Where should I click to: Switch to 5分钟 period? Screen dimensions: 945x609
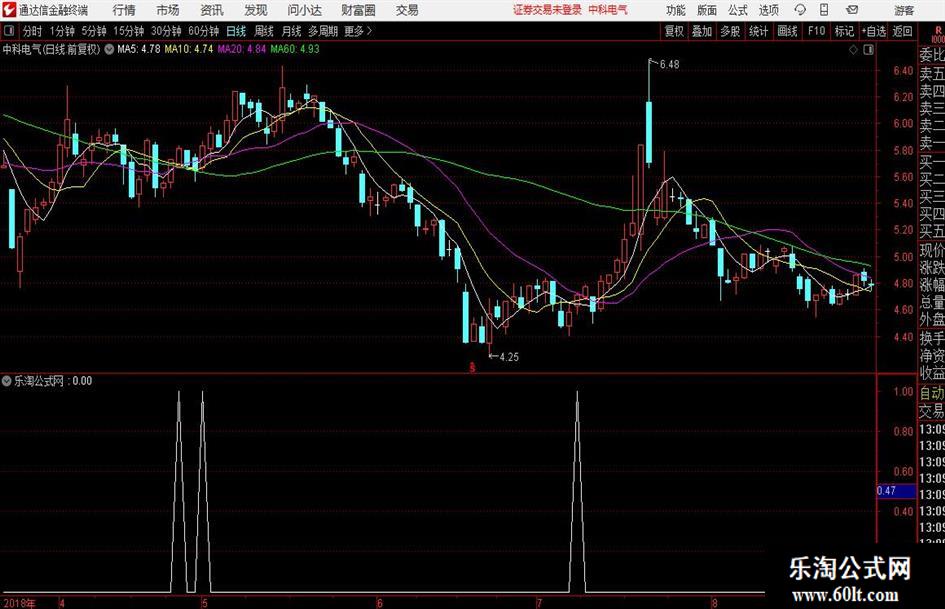[x=94, y=31]
